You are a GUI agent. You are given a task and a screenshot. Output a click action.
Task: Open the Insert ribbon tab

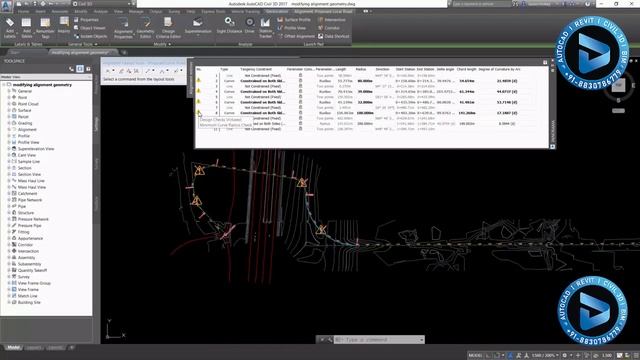point(40,11)
